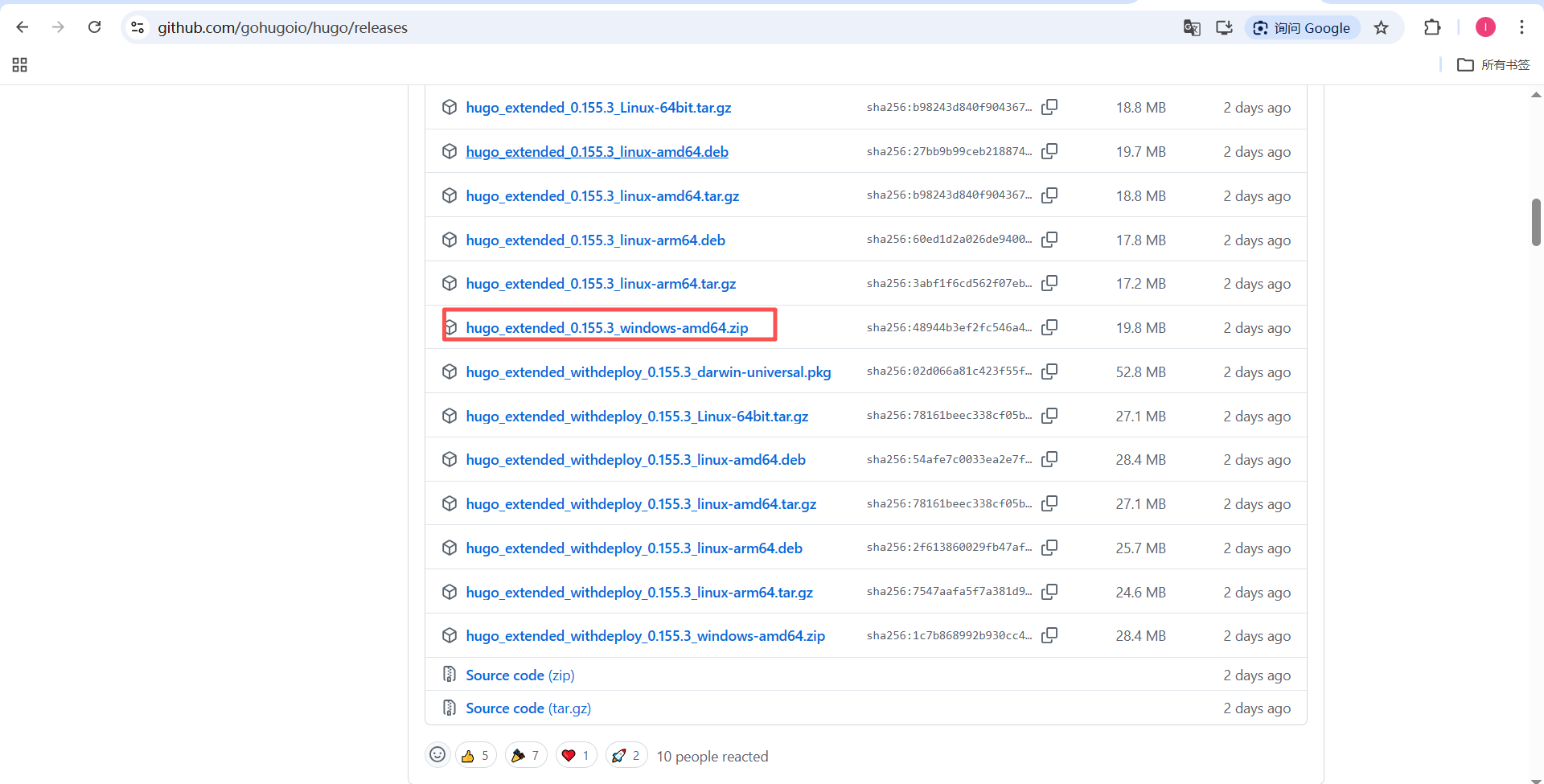The height and width of the screenshot is (784, 1544).
Task: Download hugo_extended_withdeploy_0.155.3_darwin-universal.pkg
Action: pos(648,372)
